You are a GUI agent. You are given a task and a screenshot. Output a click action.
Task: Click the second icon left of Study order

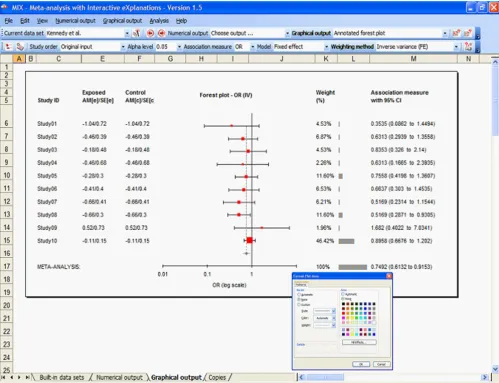coord(20,47)
